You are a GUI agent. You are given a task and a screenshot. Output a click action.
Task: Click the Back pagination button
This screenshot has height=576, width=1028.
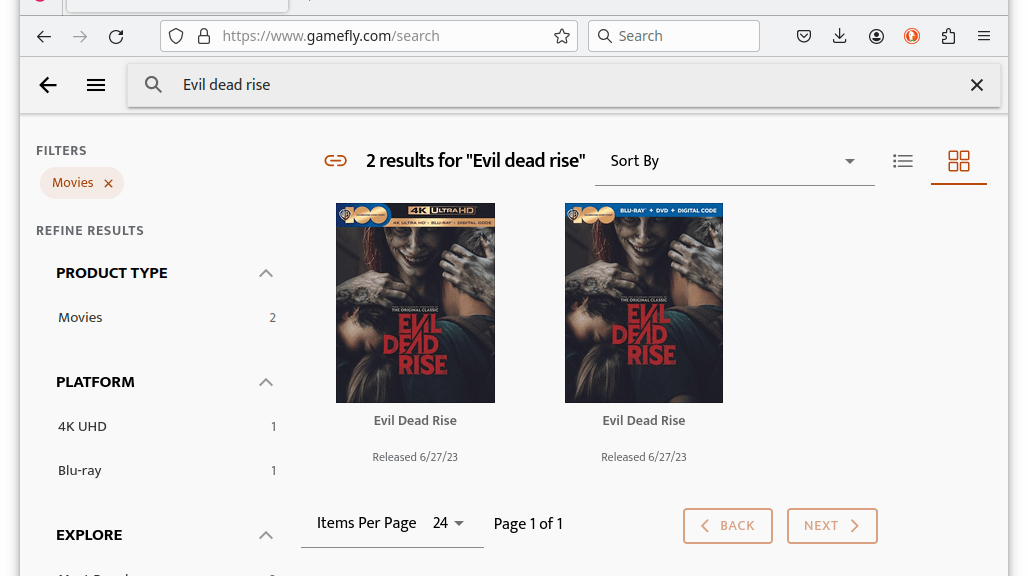(x=728, y=526)
